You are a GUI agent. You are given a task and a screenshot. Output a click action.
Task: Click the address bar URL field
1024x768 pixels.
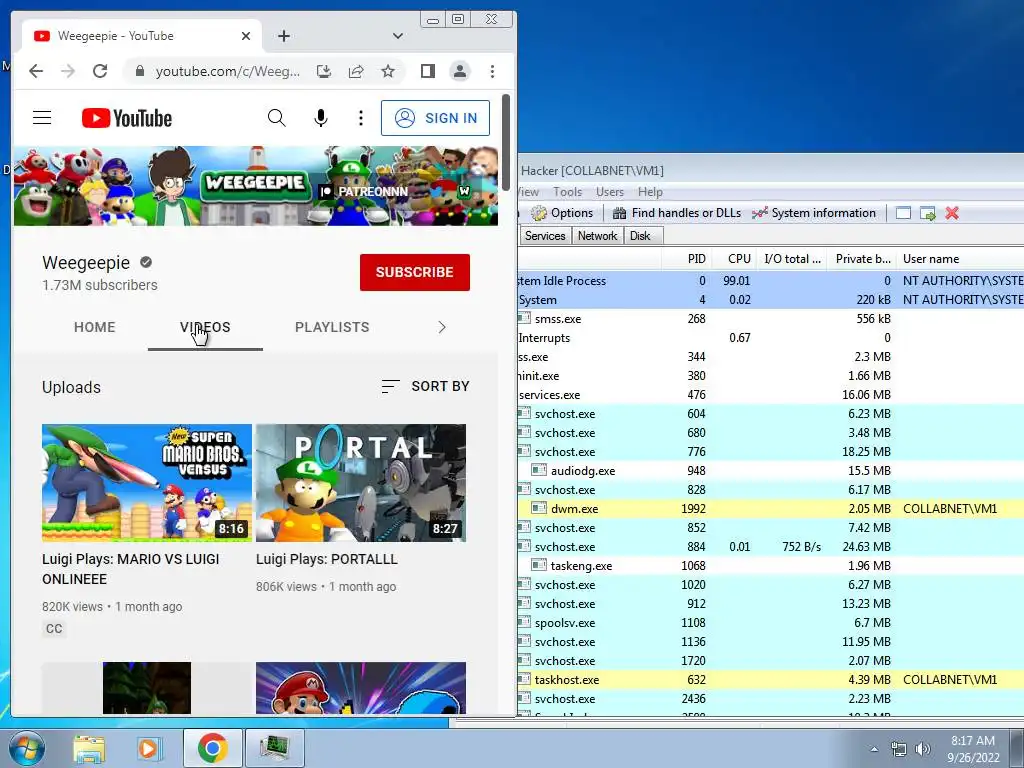(x=227, y=71)
